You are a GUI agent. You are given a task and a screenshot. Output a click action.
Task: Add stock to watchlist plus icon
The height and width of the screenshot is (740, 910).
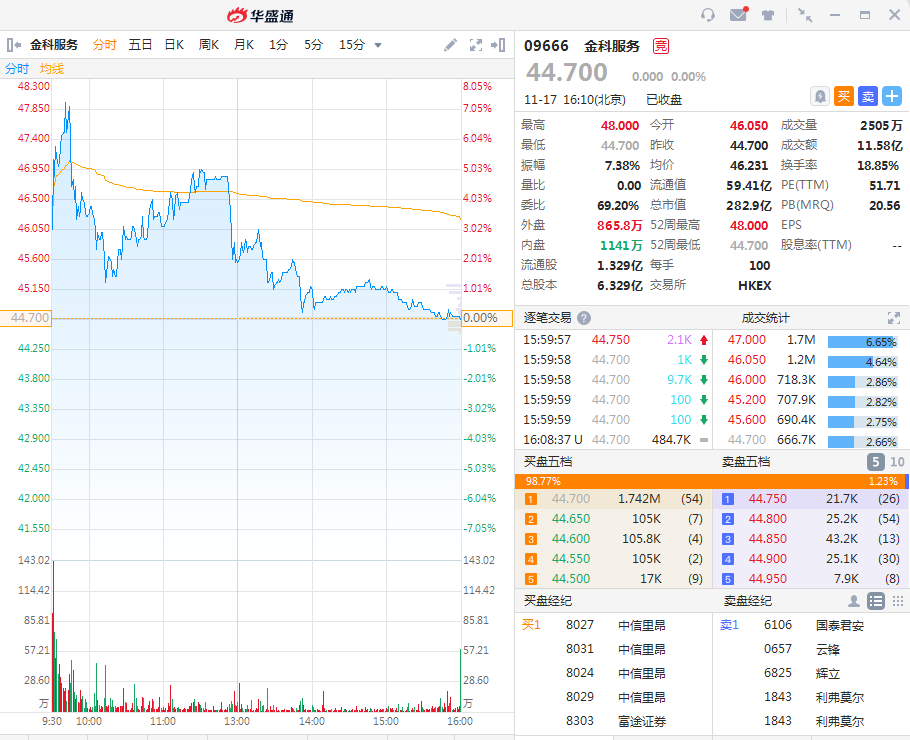(x=892, y=96)
